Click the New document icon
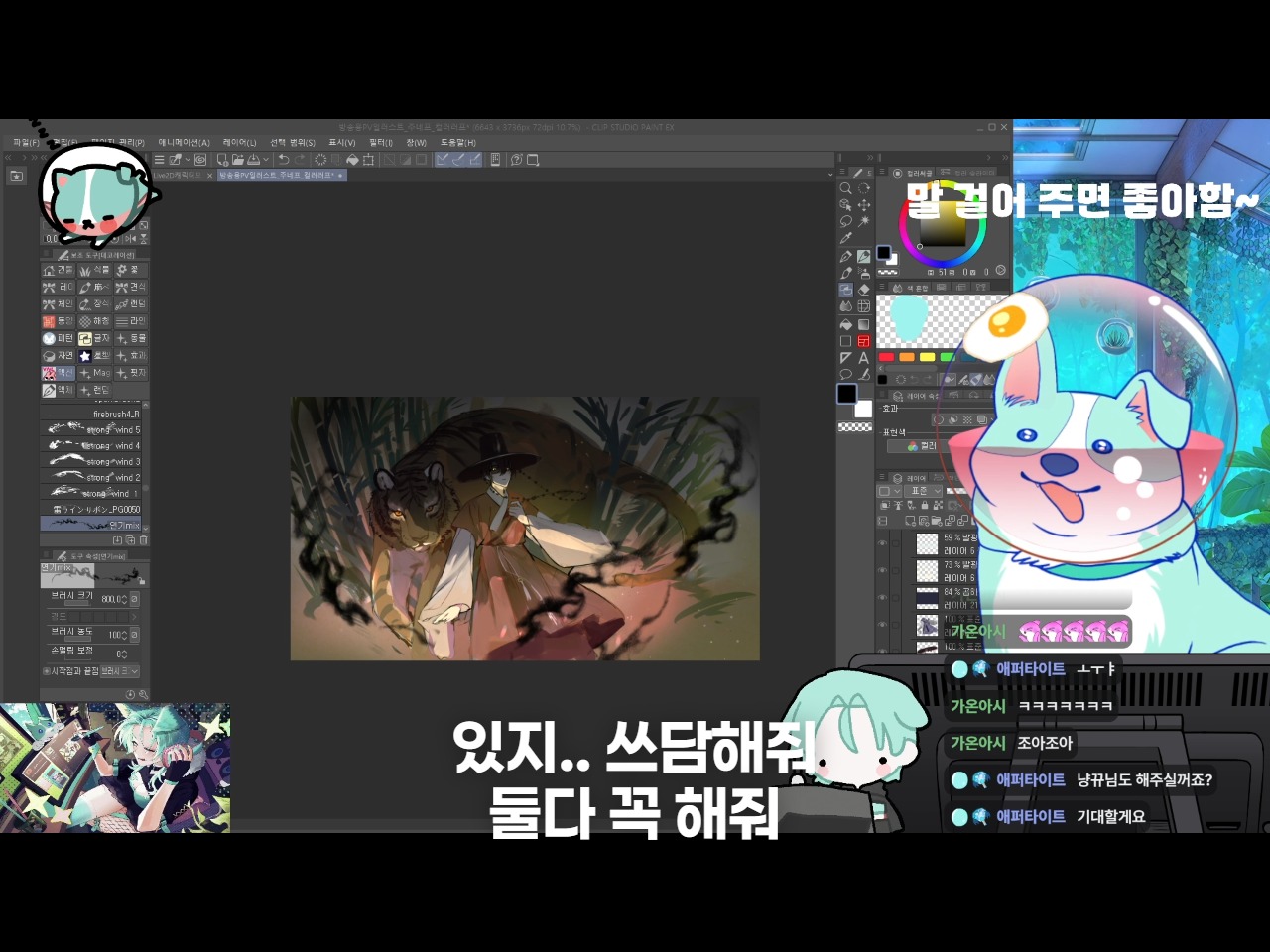Image resolution: width=1270 pixels, height=952 pixels. [x=222, y=160]
